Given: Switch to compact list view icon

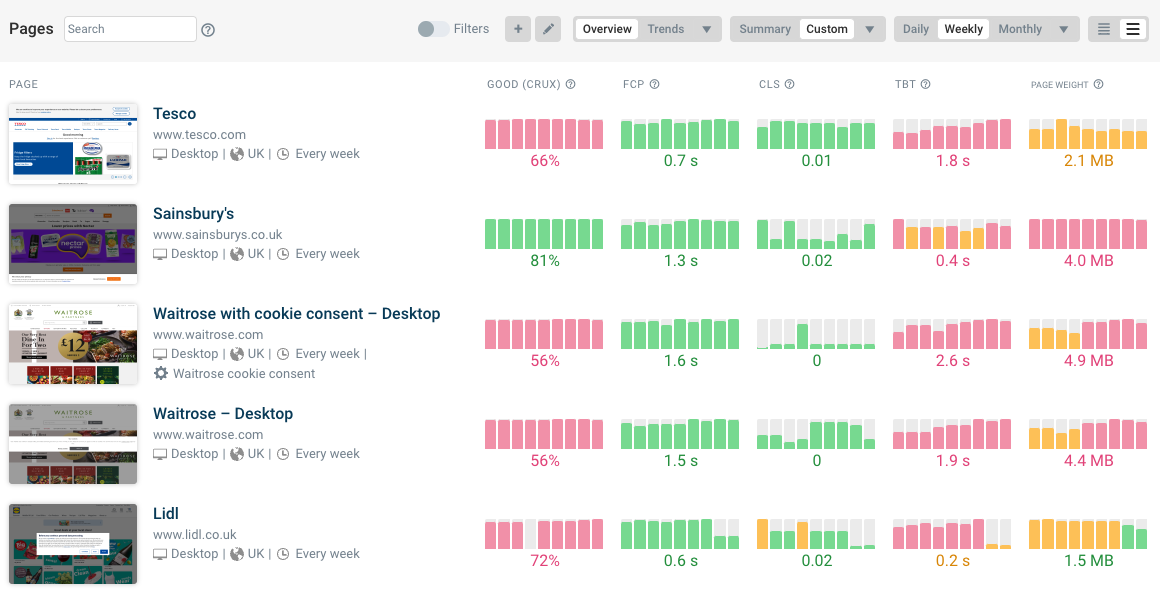Looking at the screenshot, I should (1104, 29).
